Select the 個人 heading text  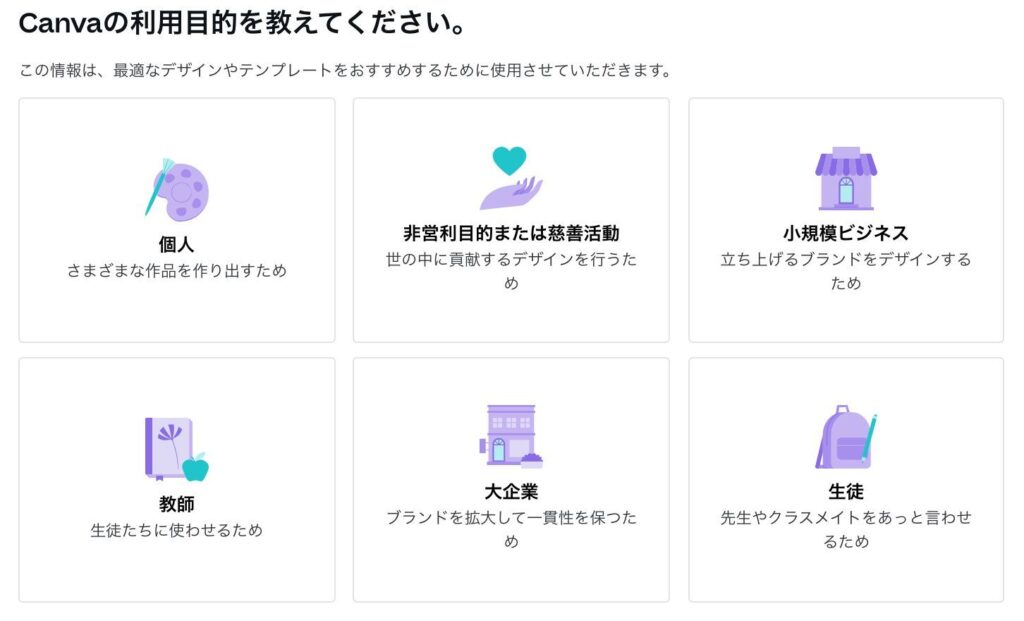[x=176, y=244]
